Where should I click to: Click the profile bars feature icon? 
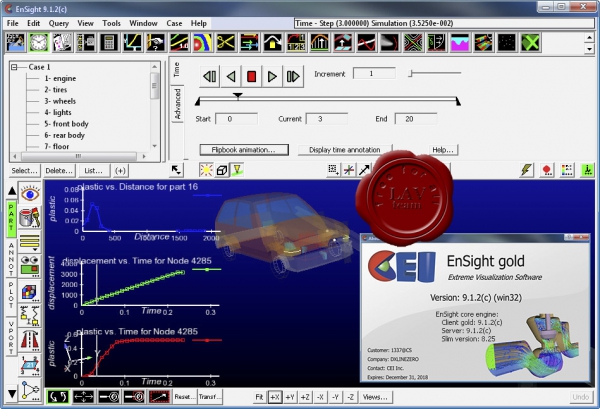tap(320, 42)
